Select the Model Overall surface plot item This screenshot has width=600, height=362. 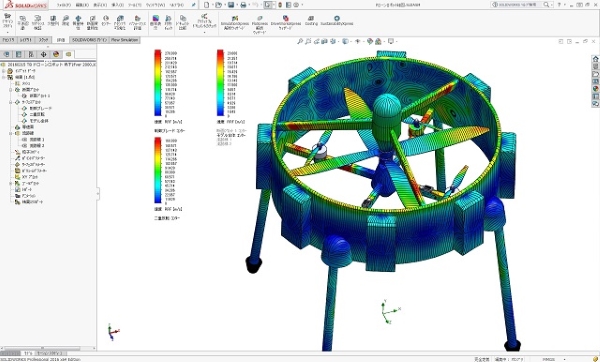pyautogui.click(x=39, y=121)
